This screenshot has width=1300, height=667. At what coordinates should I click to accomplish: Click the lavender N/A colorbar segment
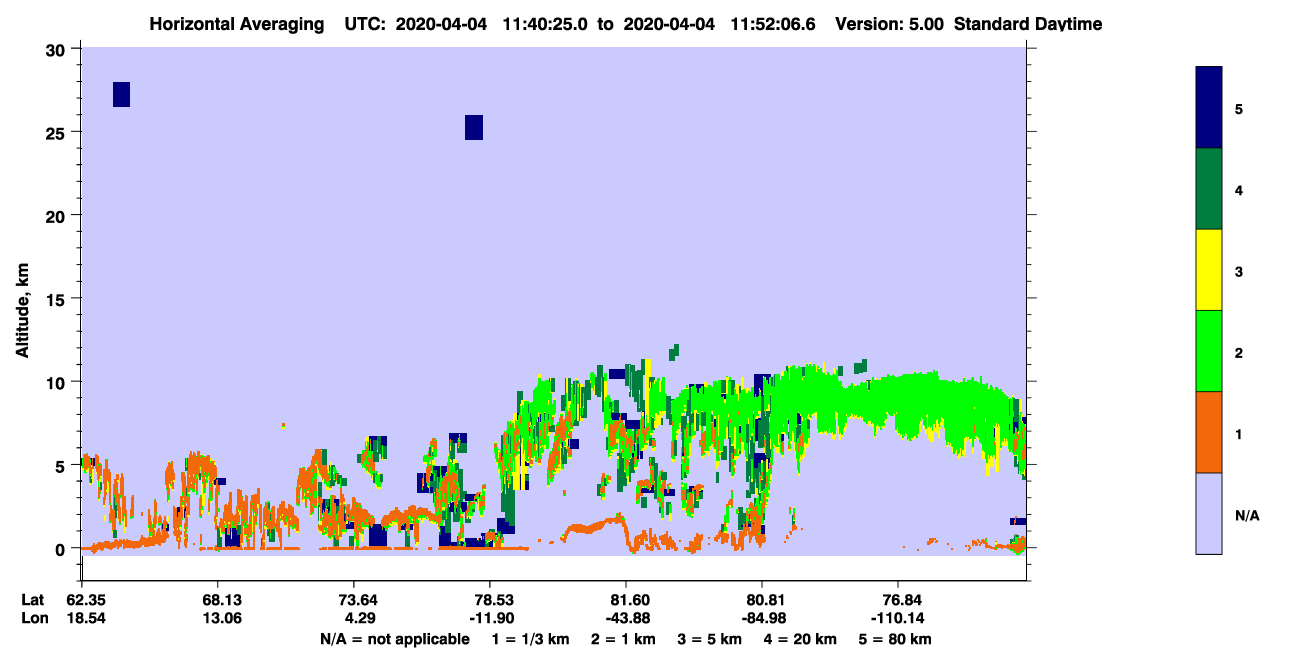(1209, 513)
